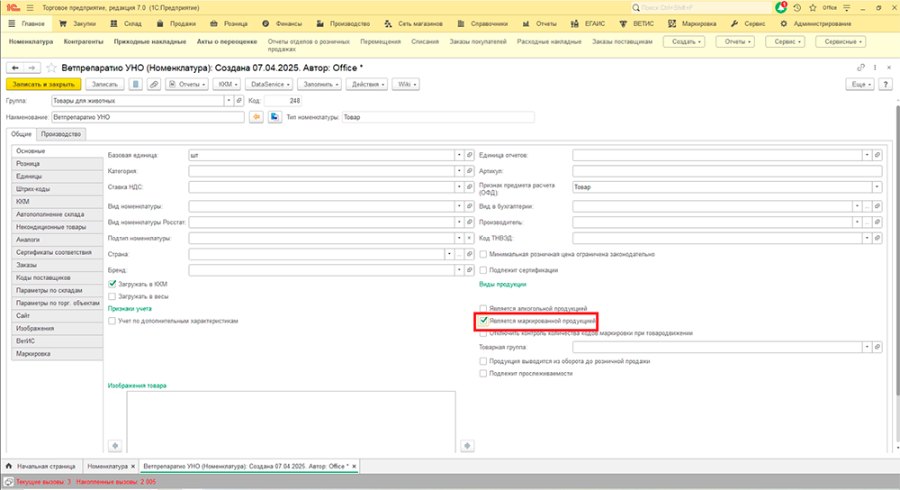Click the Создать button in navigation panel
900x490 pixels.
(684, 42)
